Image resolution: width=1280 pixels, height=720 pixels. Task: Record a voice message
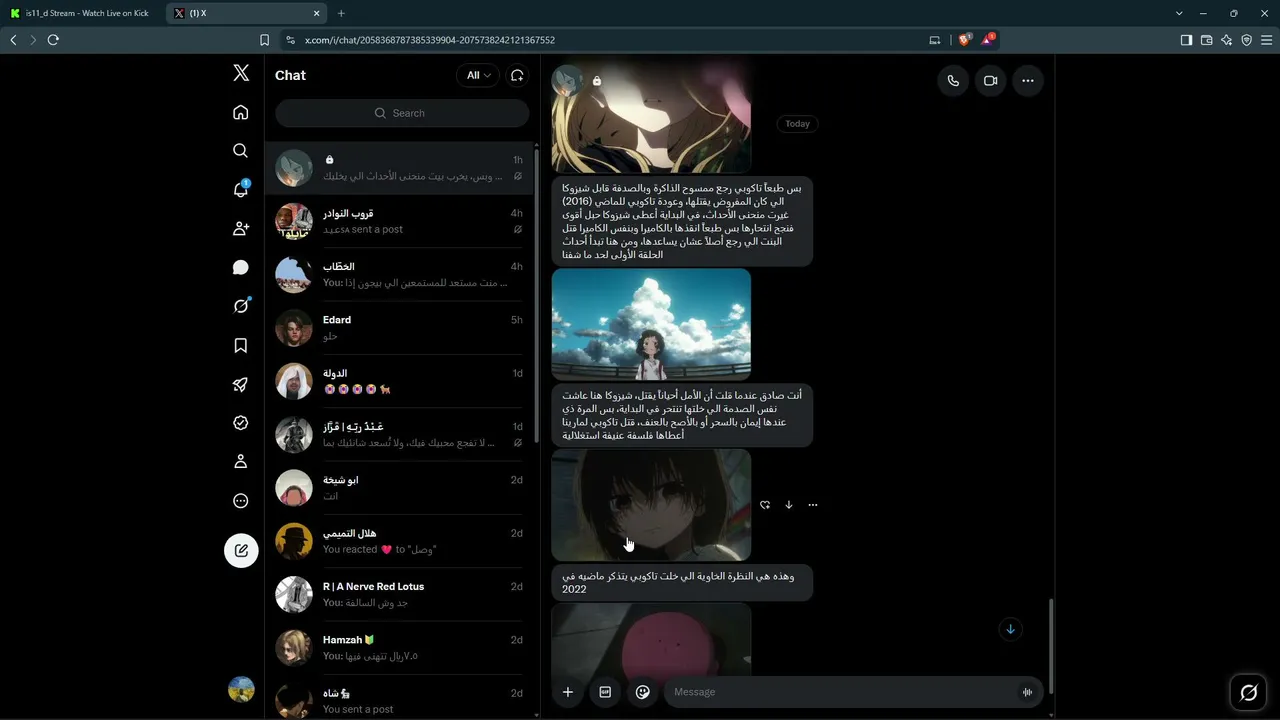click(1027, 692)
